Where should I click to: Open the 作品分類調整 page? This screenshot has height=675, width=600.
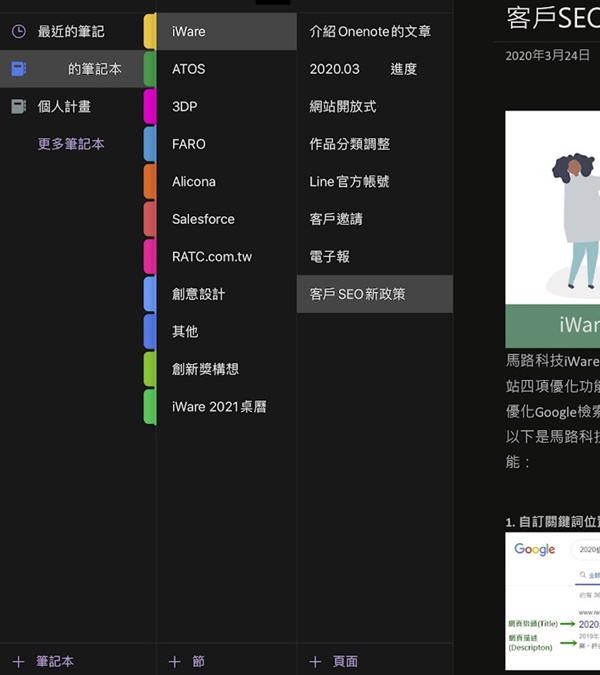click(374, 144)
